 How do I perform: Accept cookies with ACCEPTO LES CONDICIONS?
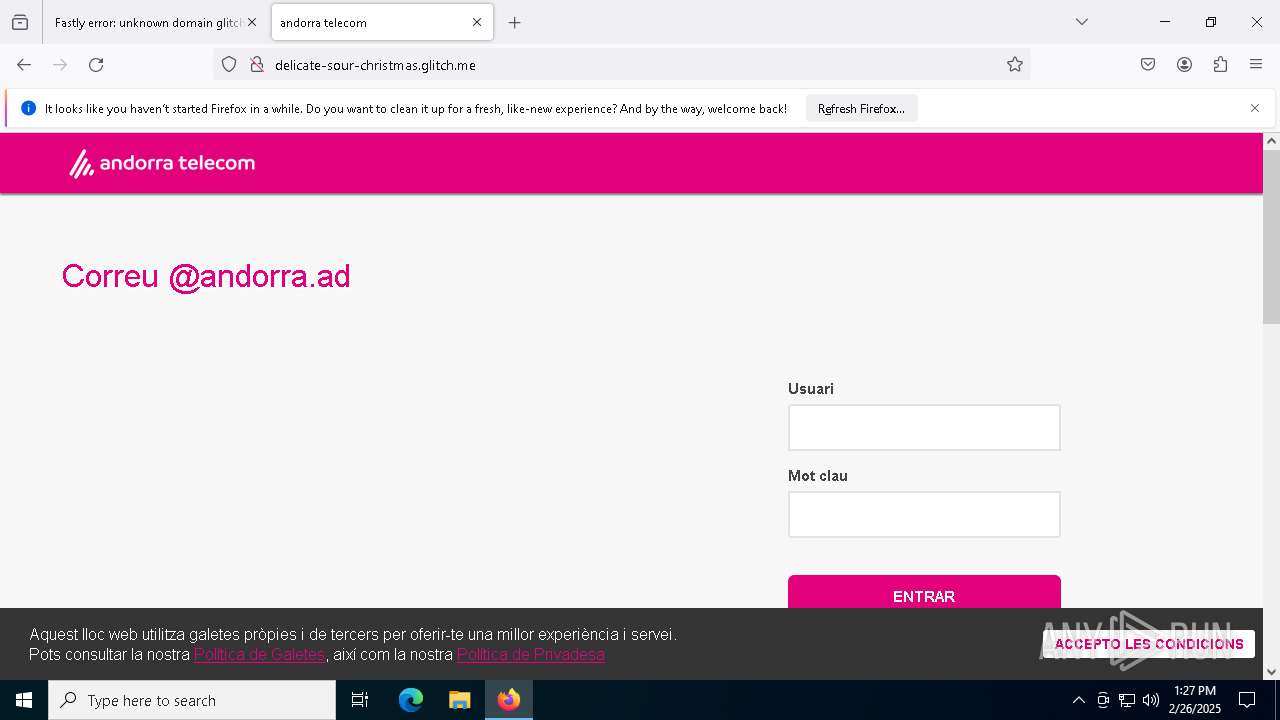(1149, 644)
